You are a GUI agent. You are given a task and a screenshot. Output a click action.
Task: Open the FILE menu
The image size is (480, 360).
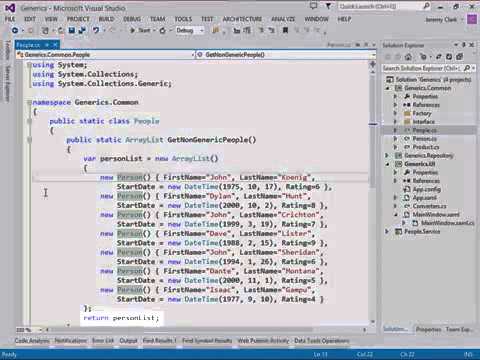[10, 19]
